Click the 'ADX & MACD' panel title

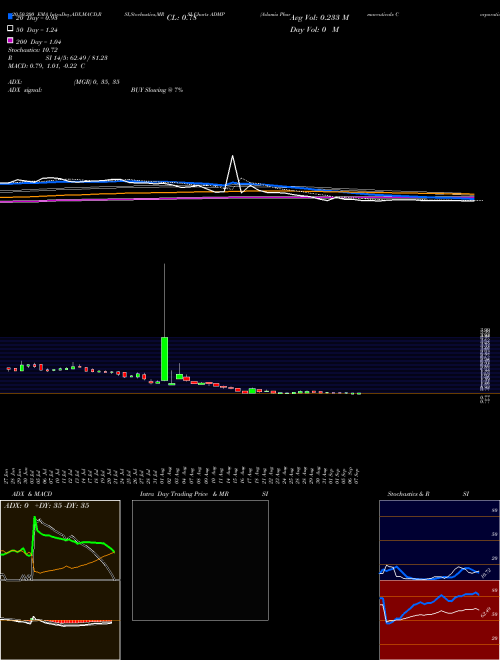(32, 494)
